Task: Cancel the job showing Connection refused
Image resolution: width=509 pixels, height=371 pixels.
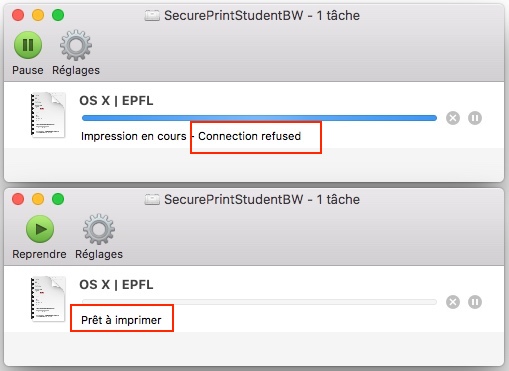Action: (453, 118)
